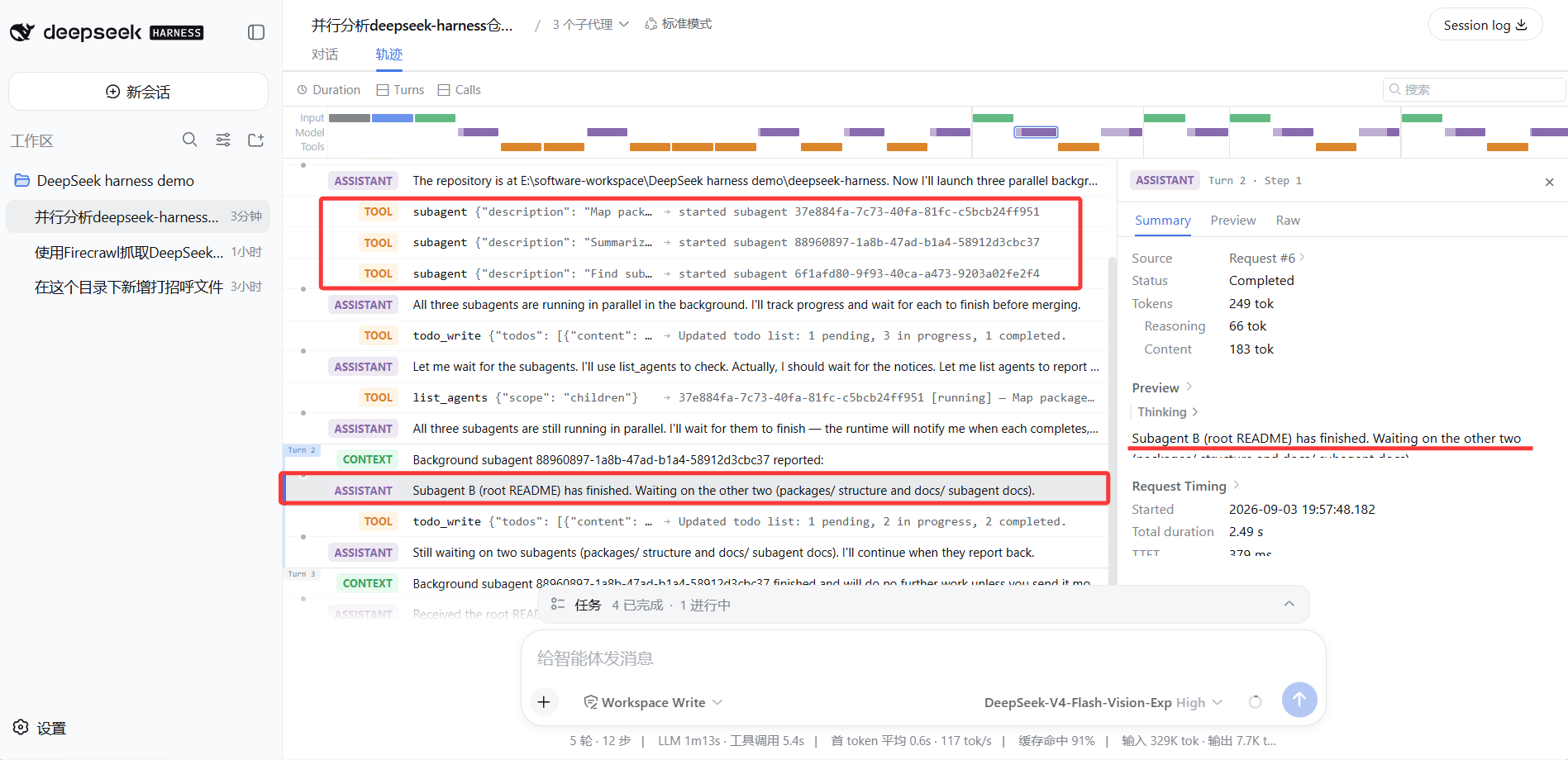Click 缓存命中 91% status entry

point(1056,741)
